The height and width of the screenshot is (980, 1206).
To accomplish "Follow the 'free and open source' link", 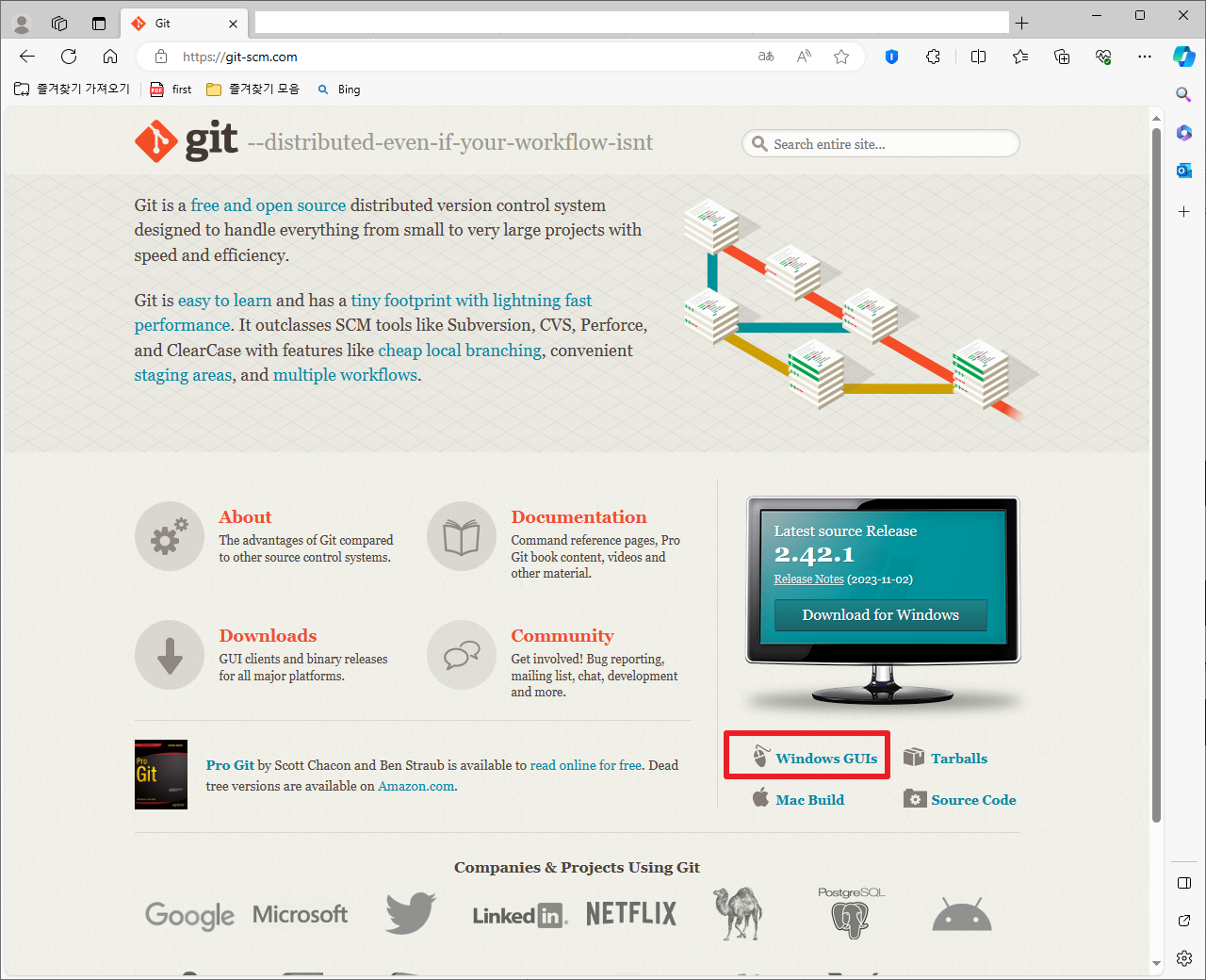I will coord(269,205).
